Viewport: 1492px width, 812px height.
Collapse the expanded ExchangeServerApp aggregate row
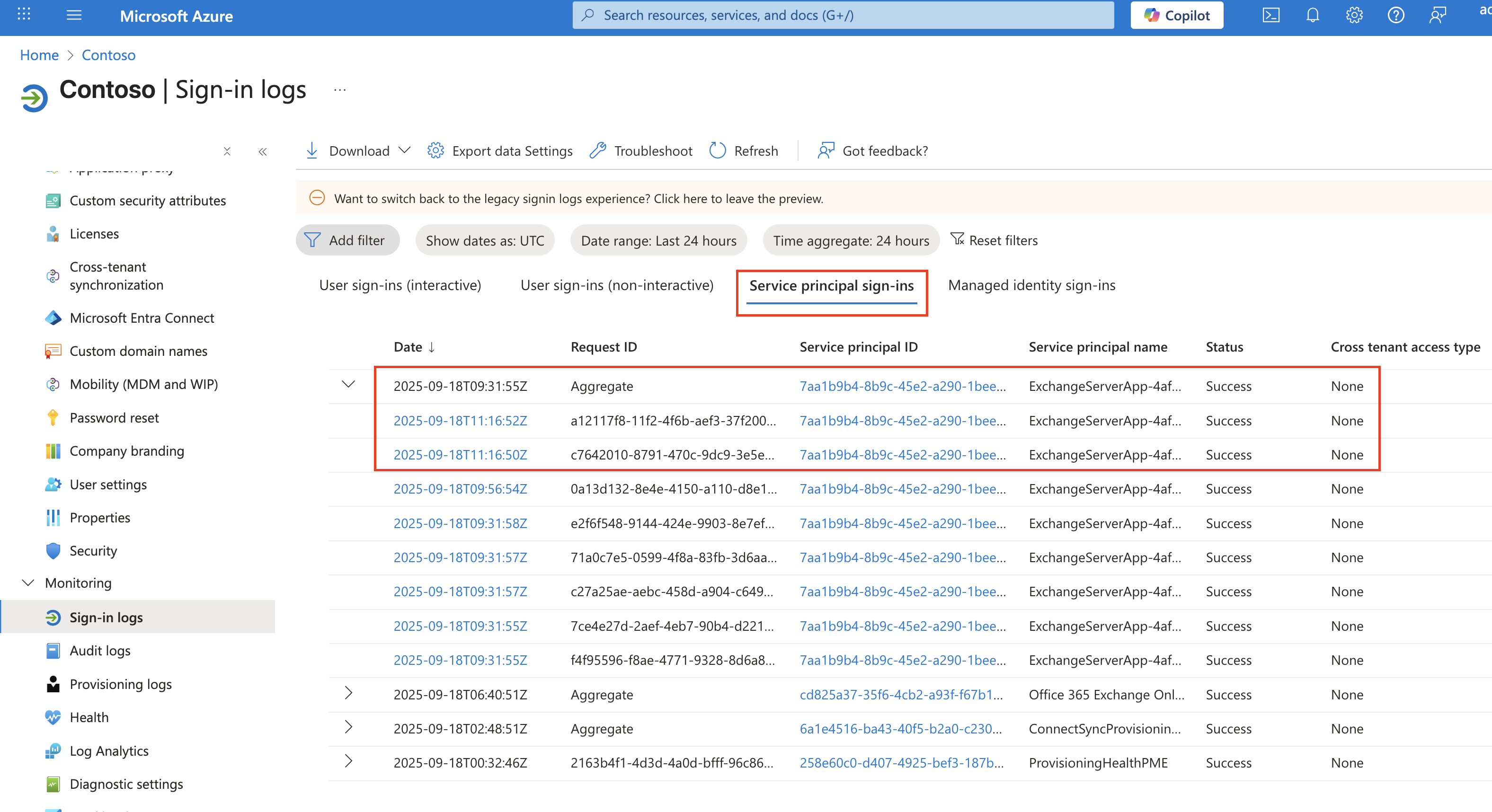point(348,385)
